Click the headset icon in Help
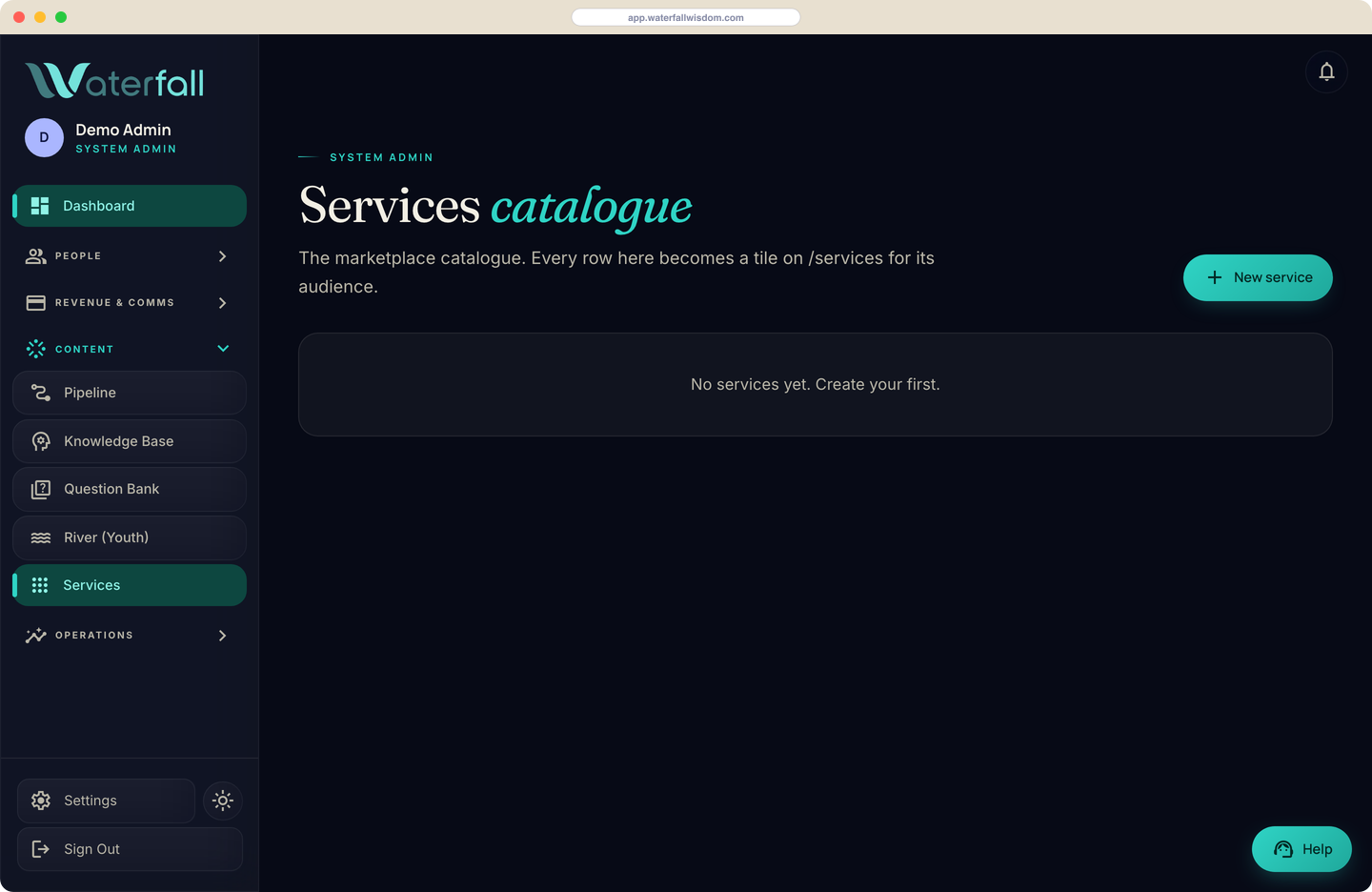The height and width of the screenshot is (892, 1372). point(1283,849)
